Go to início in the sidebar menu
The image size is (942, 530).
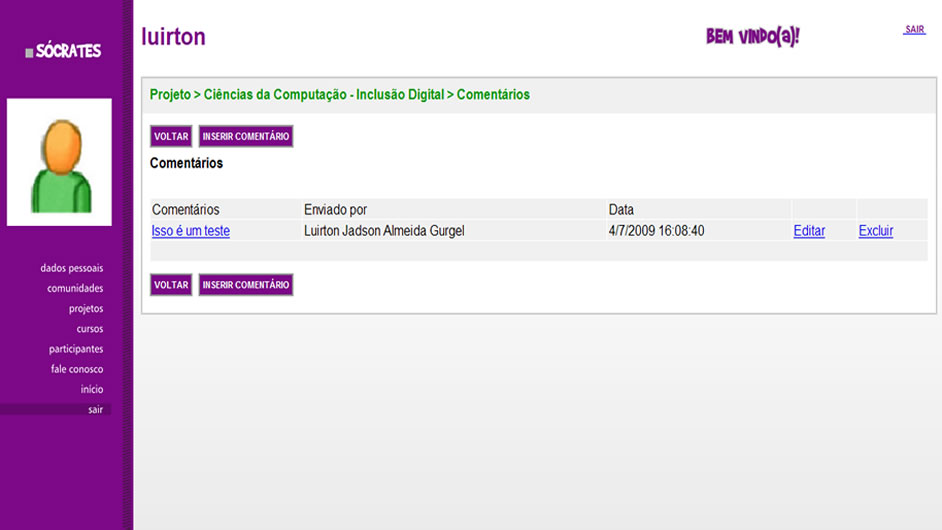(91, 389)
